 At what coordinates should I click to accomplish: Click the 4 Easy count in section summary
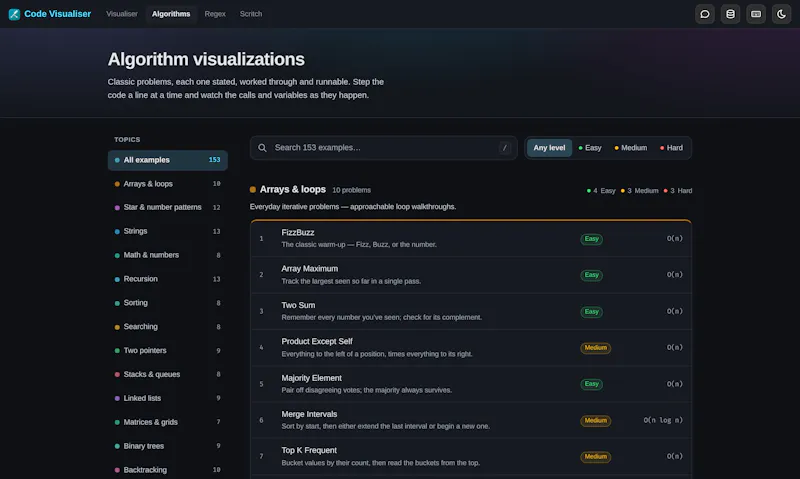tap(601, 191)
